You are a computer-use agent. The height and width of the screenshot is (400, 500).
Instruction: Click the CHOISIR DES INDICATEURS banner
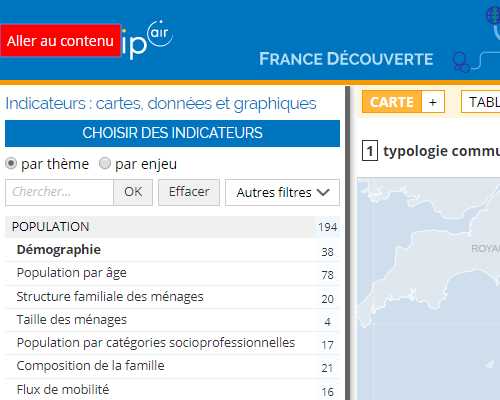coord(172,133)
